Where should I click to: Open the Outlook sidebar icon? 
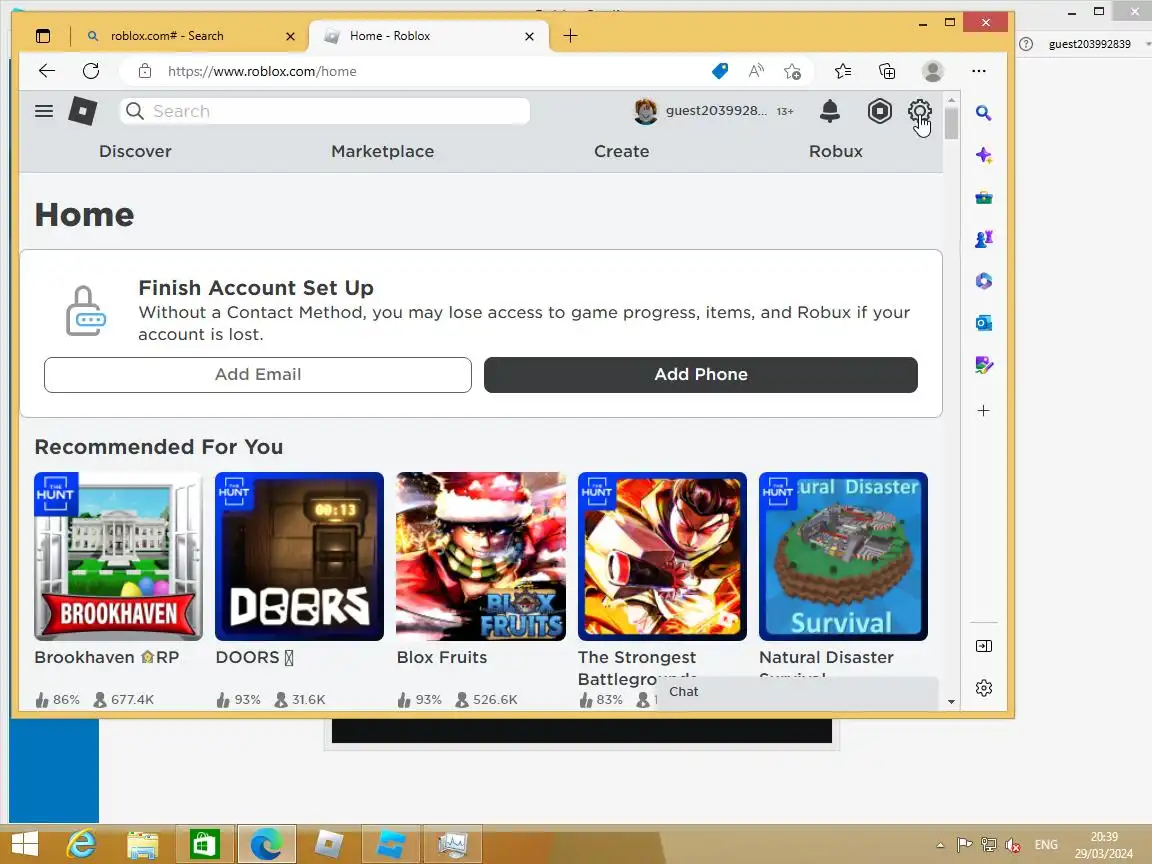[984, 323]
